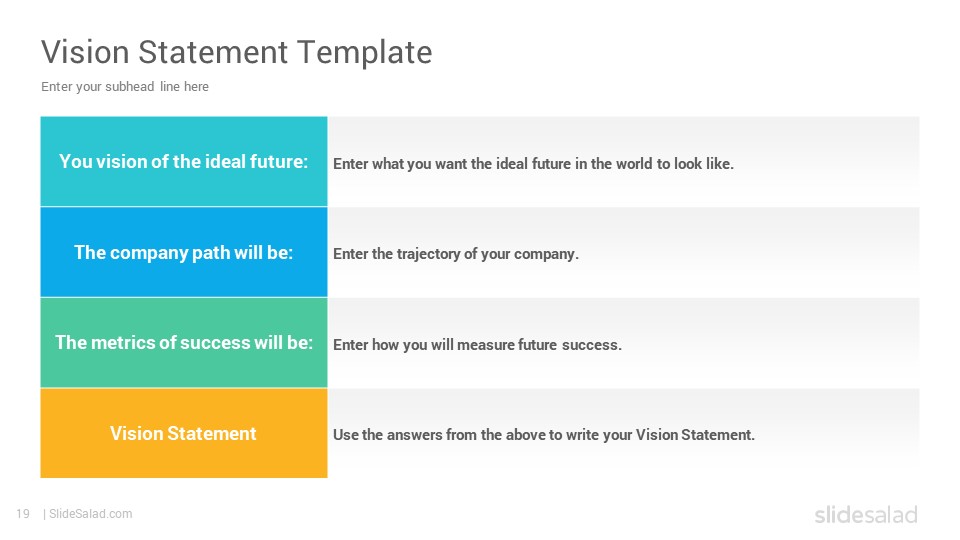
Task: Click the company trajectory text field
Action: click(456, 254)
